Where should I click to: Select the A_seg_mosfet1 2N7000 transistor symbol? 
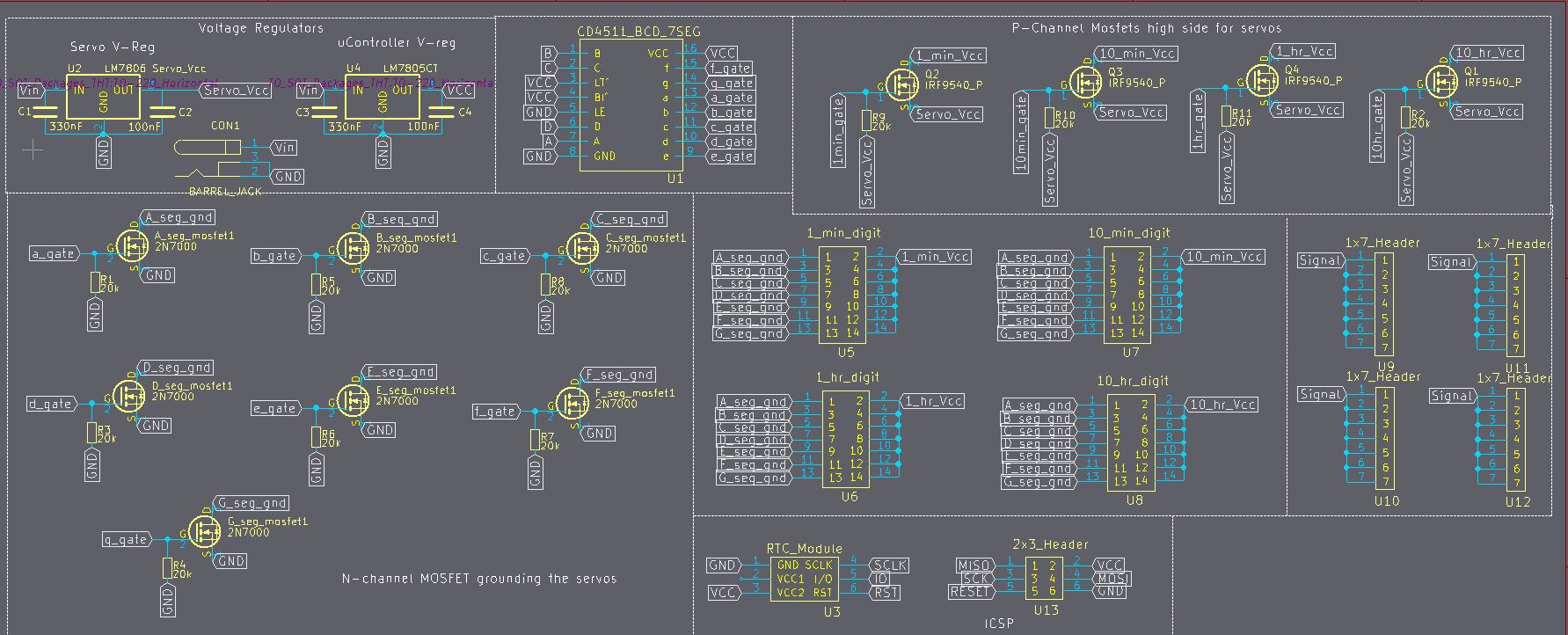coord(132,247)
